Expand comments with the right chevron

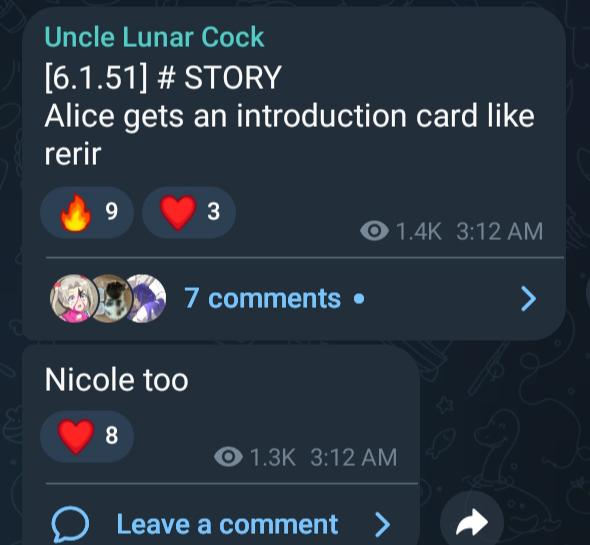click(x=528, y=298)
